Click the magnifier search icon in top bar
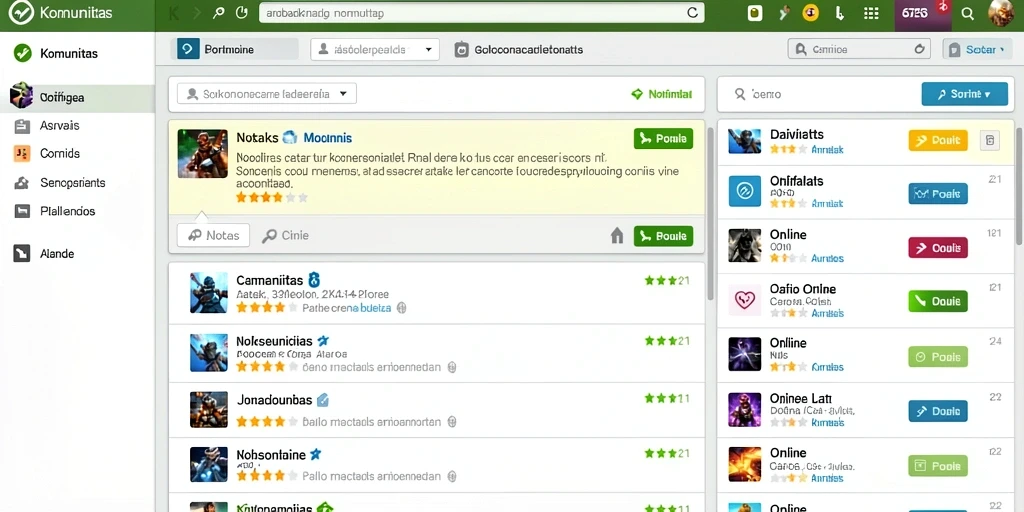This screenshot has height=512, width=1024. point(968,14)
